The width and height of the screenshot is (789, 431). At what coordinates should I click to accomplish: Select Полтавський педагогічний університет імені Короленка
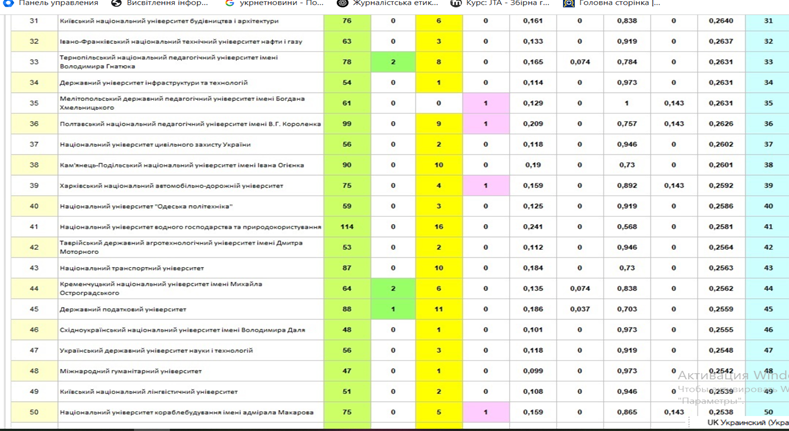190,124
